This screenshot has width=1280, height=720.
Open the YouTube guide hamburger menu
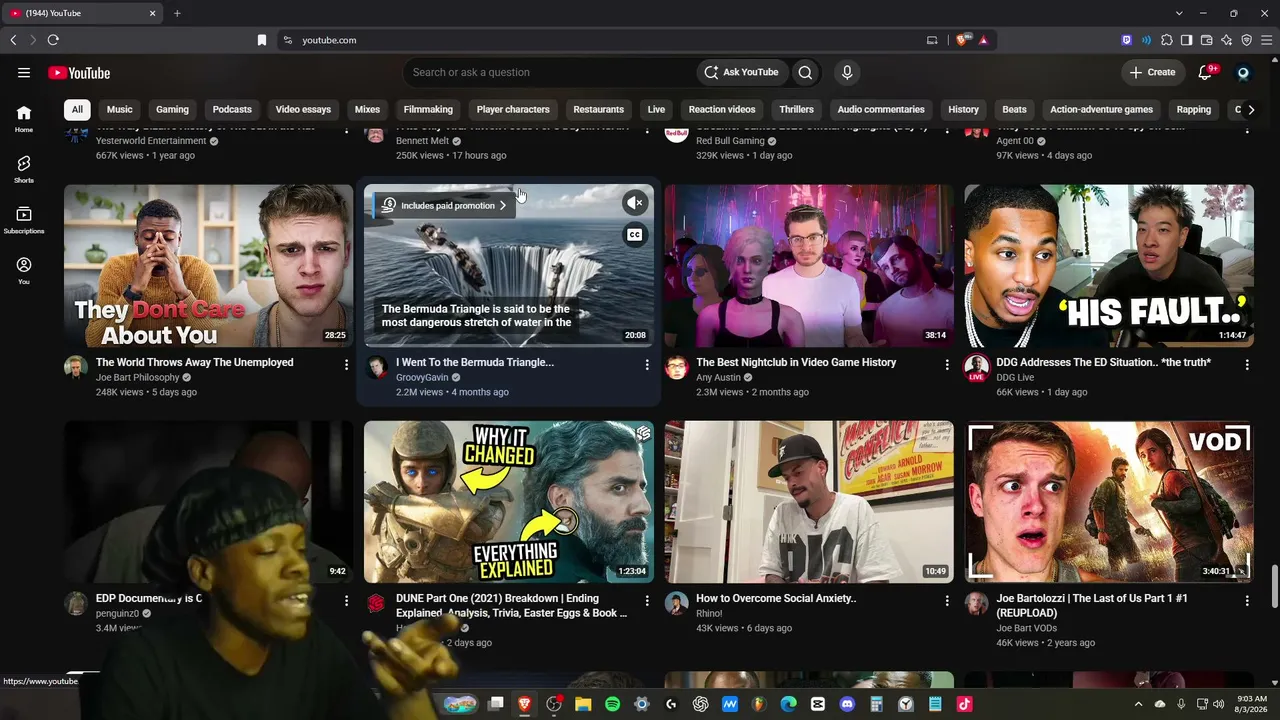[x=24, y=72]
